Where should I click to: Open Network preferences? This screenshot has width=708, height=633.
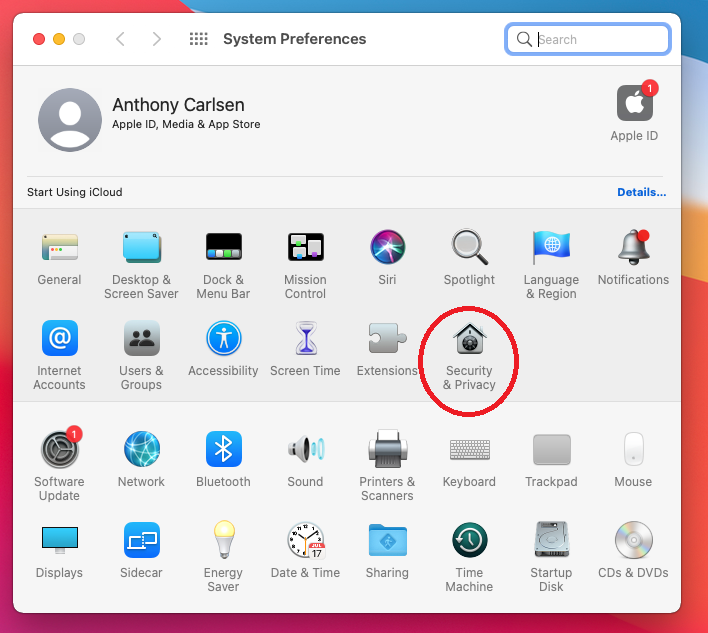point(142,449)
